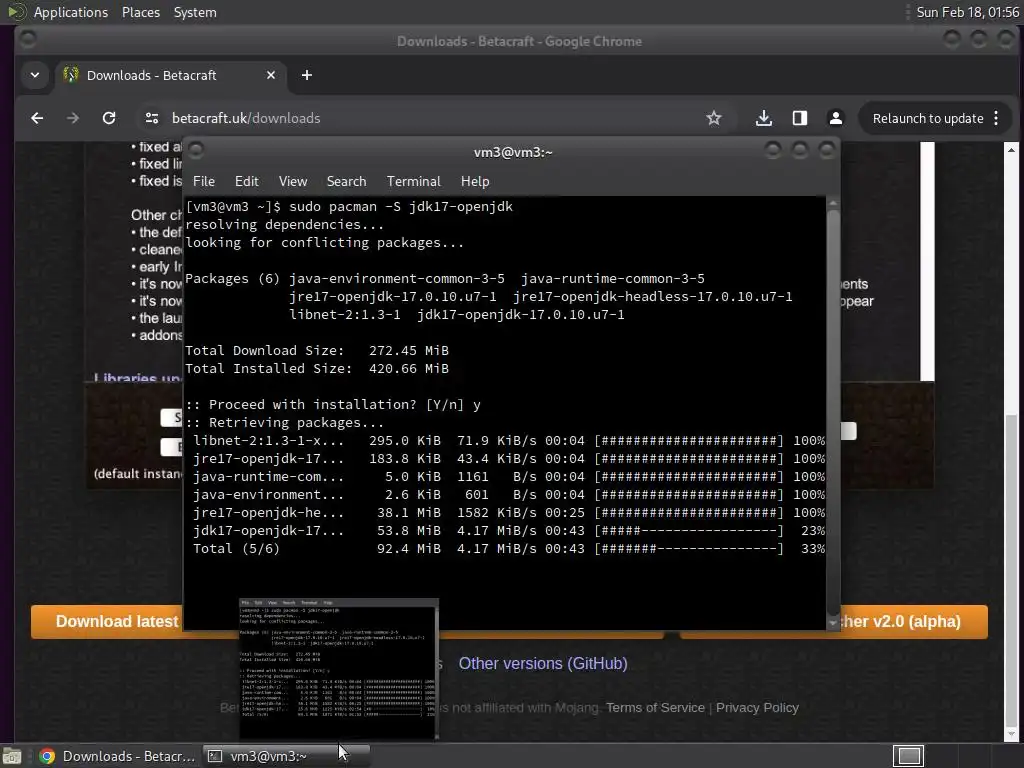Image resolution: width=1024 pixels, height=768 pixels.
Task: Reload the Betacraft downloads page
Action: pyautogui.click(x=109, y=118)
